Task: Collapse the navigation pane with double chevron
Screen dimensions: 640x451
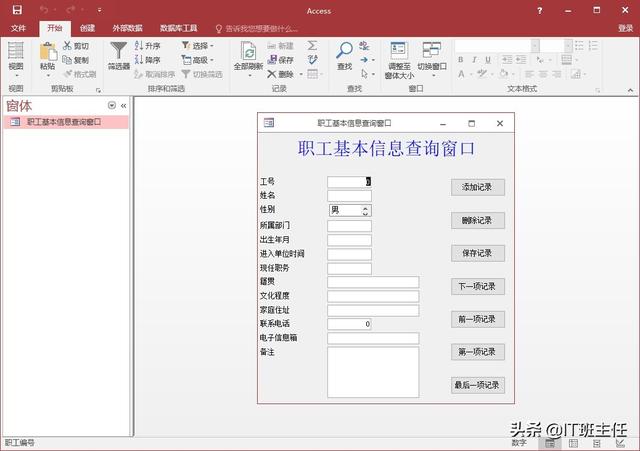Action: point(124,105)
